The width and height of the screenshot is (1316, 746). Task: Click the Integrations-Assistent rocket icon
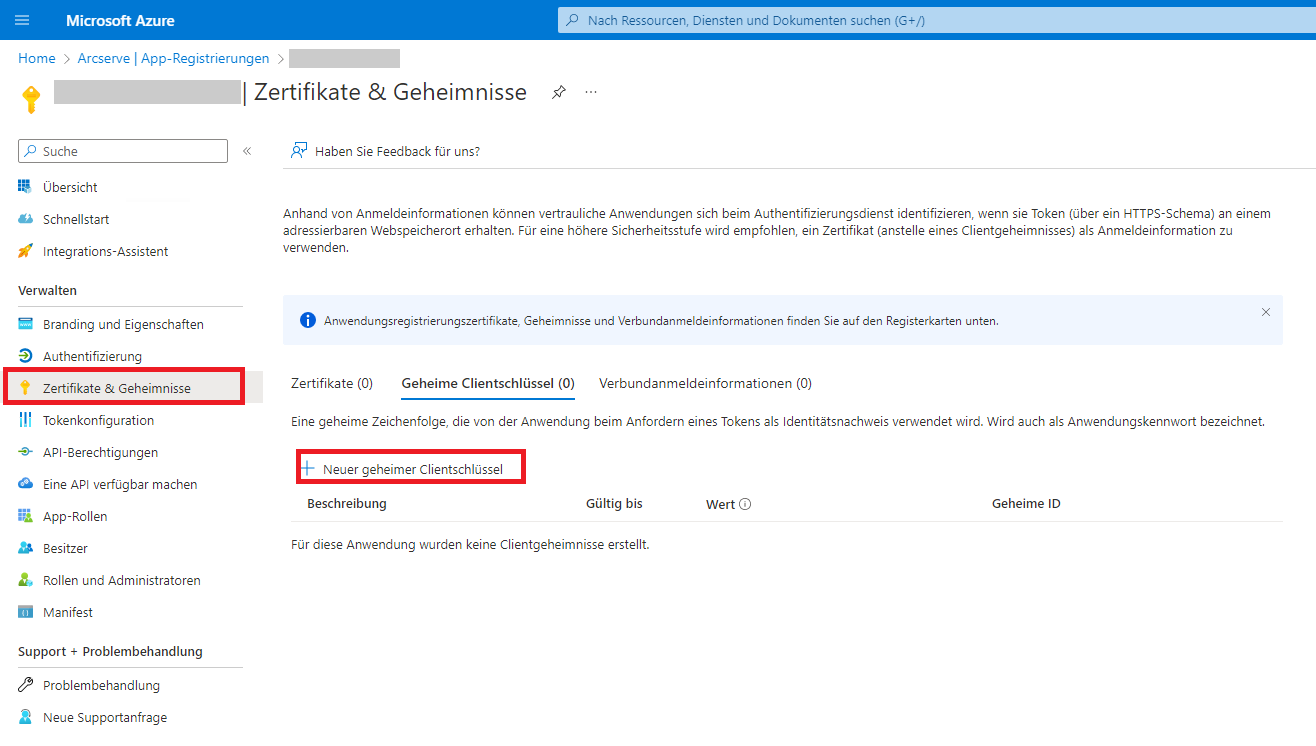click(25, 251)
